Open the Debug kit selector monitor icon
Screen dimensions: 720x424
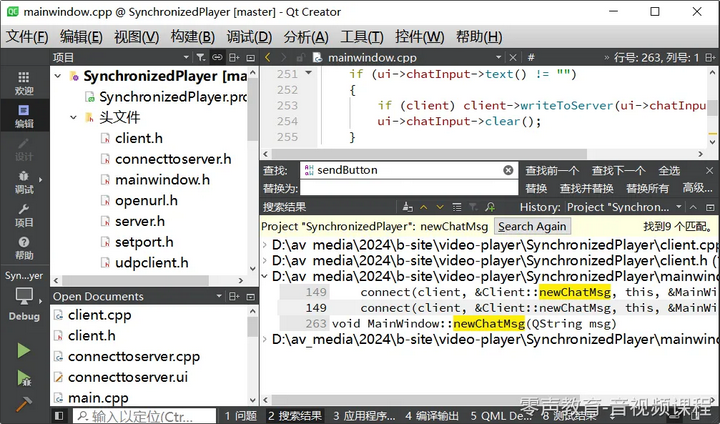(24, 296)
